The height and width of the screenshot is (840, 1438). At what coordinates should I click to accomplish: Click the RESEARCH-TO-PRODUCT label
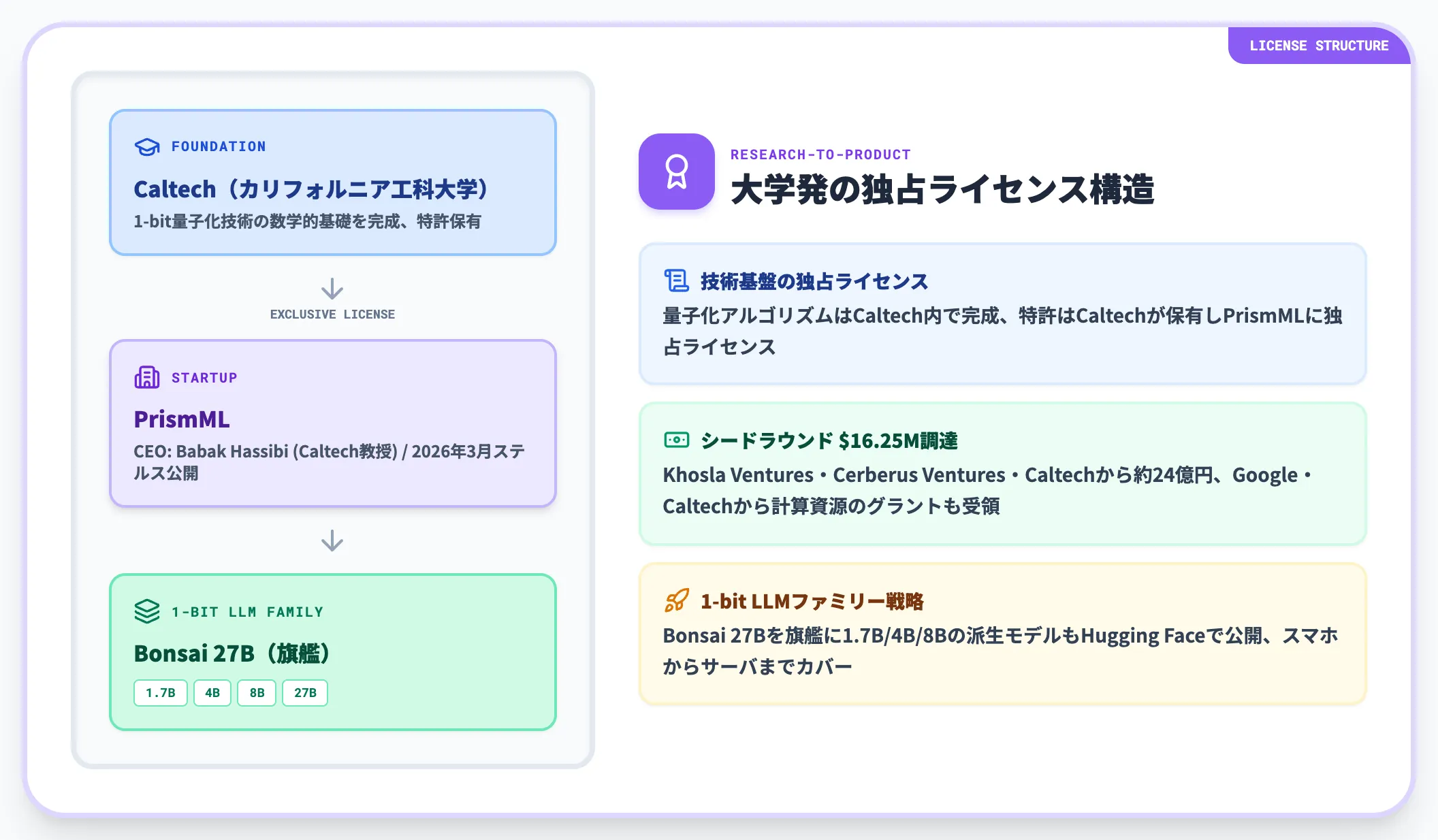point(820,155)
